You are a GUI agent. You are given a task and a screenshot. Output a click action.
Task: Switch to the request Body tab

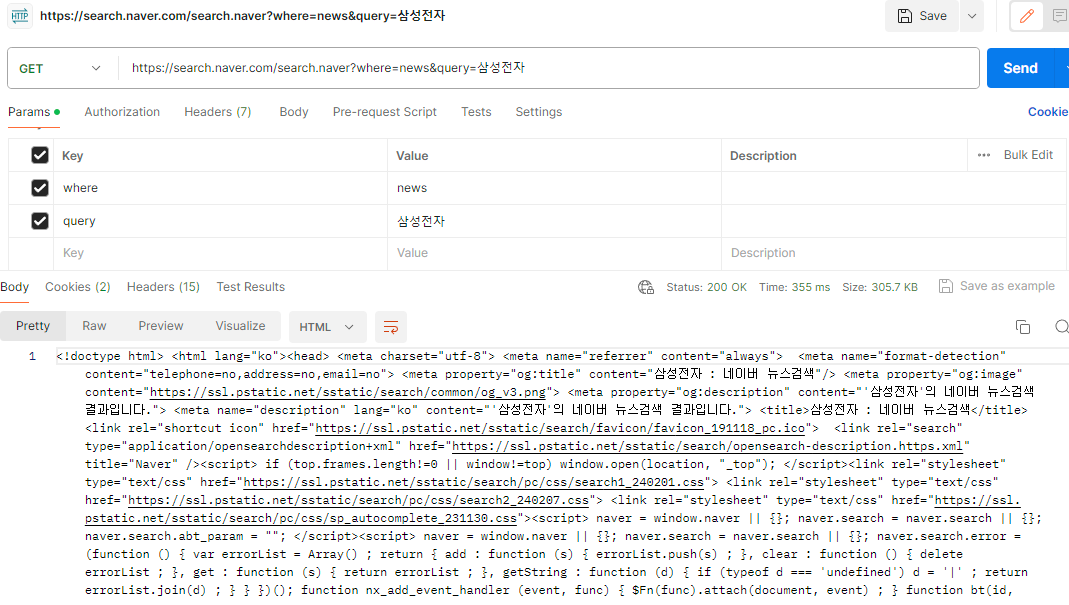pos(294,112)
